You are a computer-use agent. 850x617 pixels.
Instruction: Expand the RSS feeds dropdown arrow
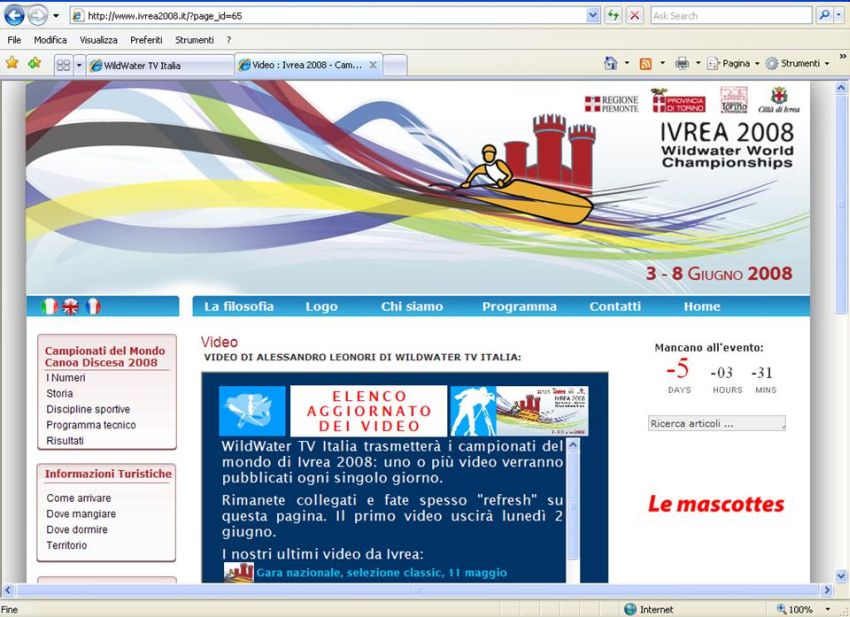[x=662, y=63]
